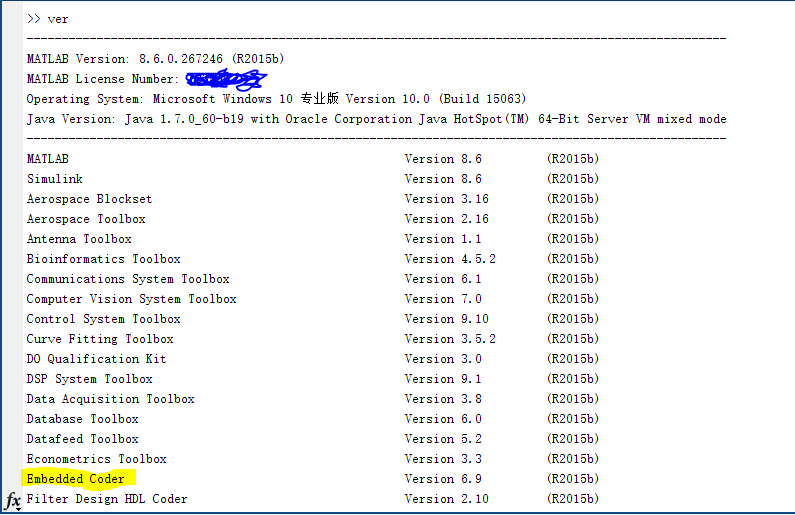Click the 'Control System Toolbox' entry
This screenshot has height=515, width=795.
point(103,319)
